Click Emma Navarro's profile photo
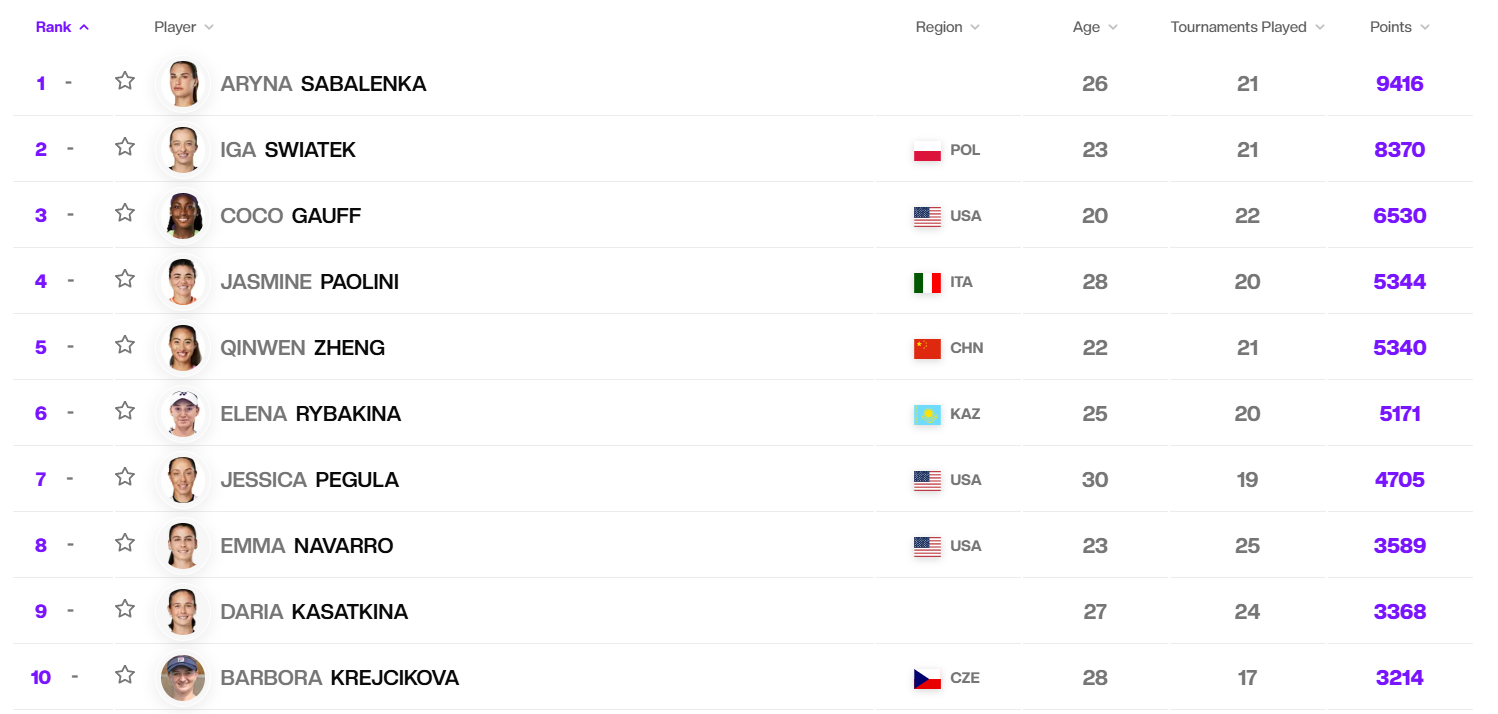 (183, 546)
